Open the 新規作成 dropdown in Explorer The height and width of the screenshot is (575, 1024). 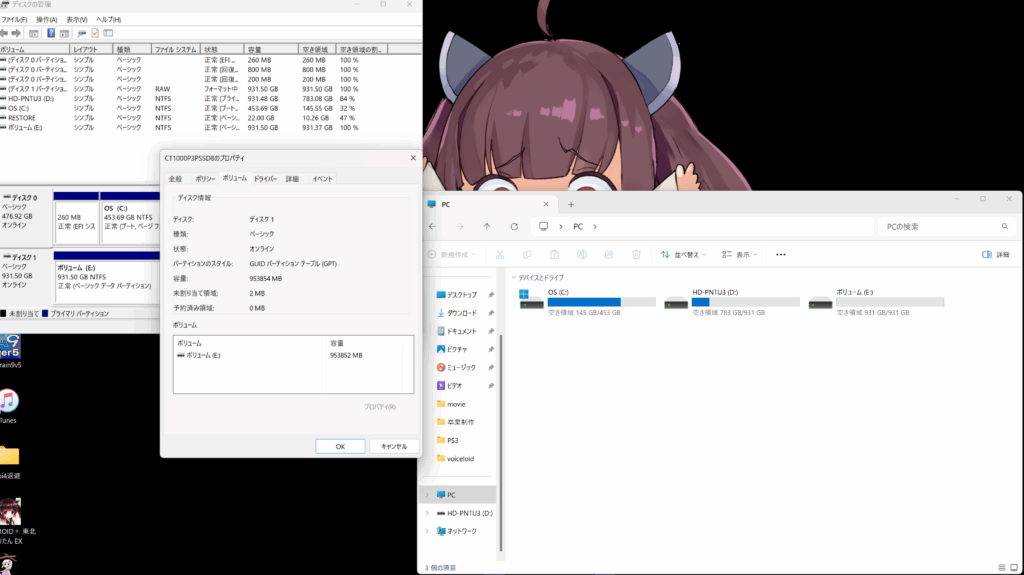click(x=452, y=255)
